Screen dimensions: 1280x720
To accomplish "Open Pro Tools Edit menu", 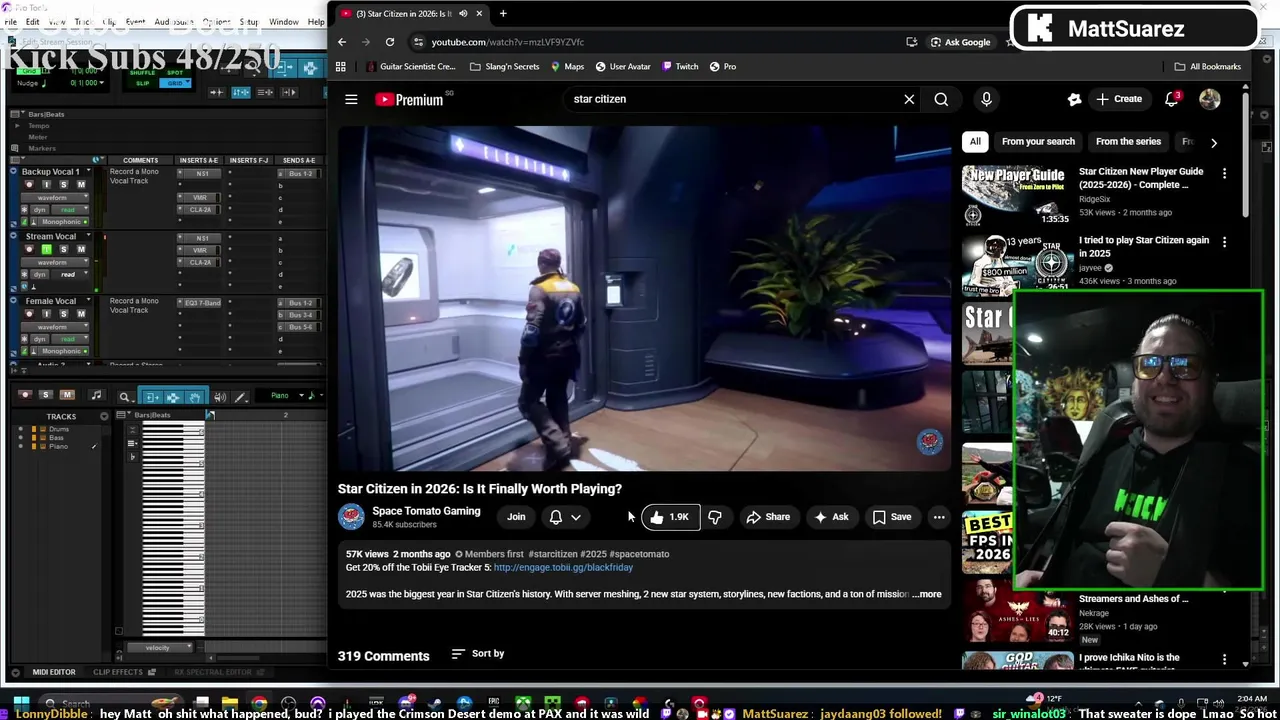I will [32, 21].
